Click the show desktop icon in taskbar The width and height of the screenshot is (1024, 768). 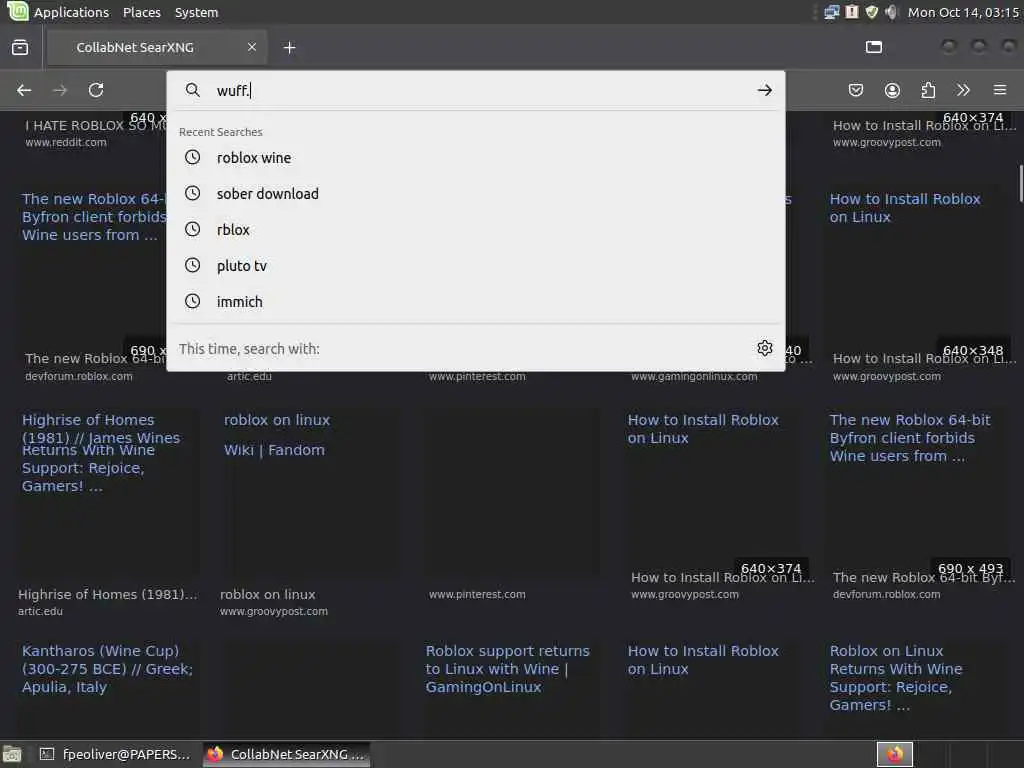point(12,755)
